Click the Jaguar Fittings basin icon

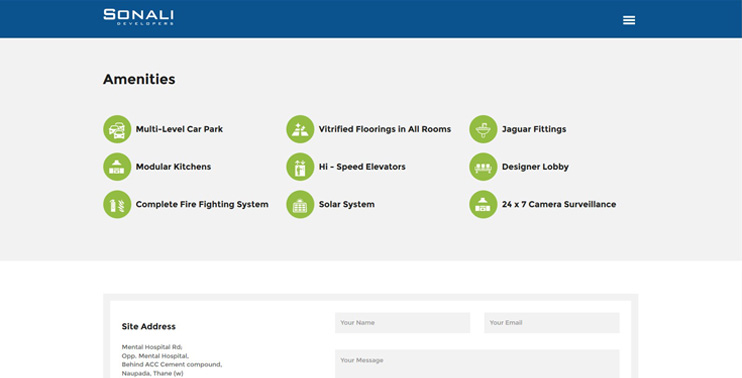[x=483, y=129]
